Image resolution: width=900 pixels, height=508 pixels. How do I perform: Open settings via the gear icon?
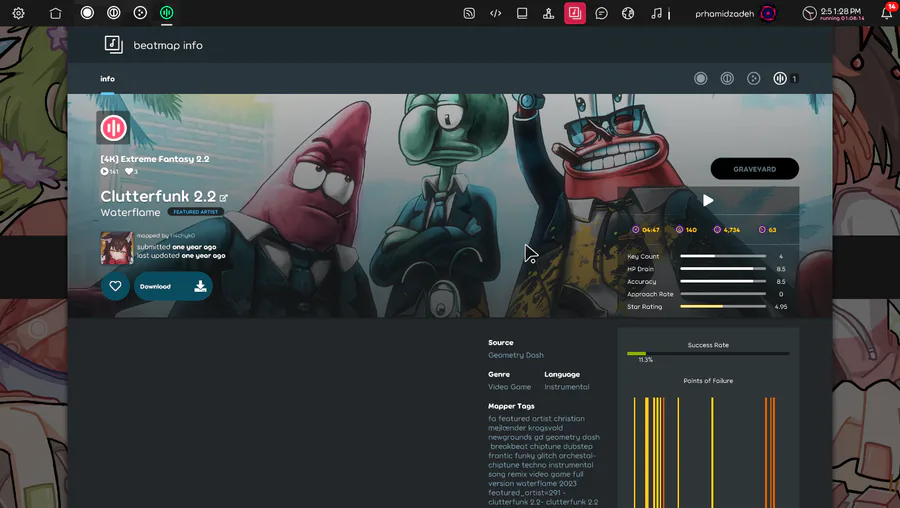coord(18,13)
